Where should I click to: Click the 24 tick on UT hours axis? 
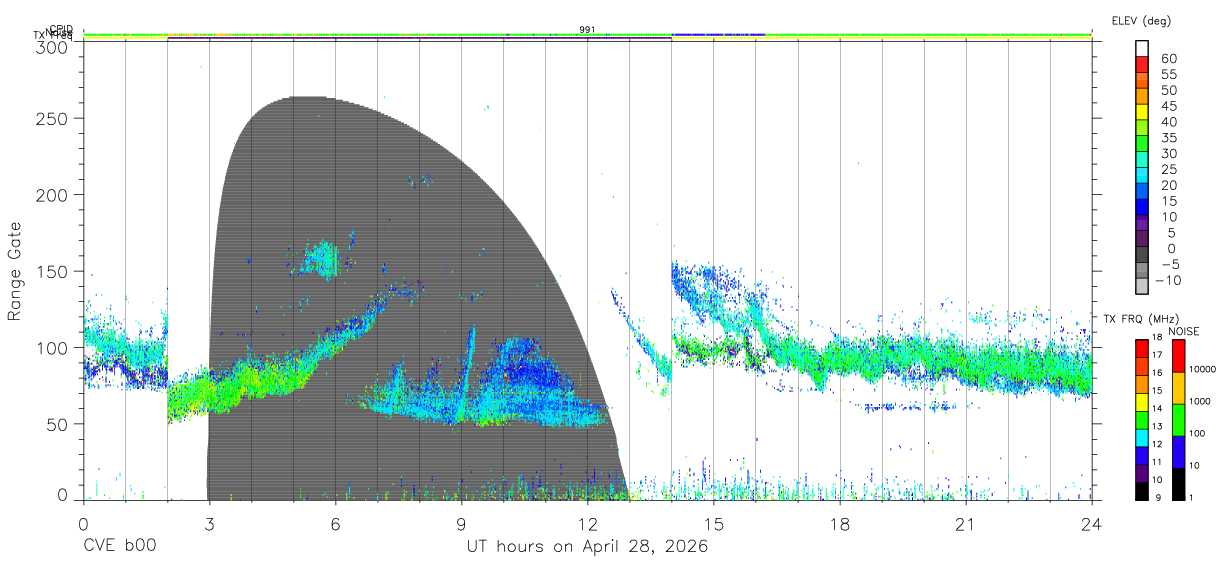[x=1092, y=525]
